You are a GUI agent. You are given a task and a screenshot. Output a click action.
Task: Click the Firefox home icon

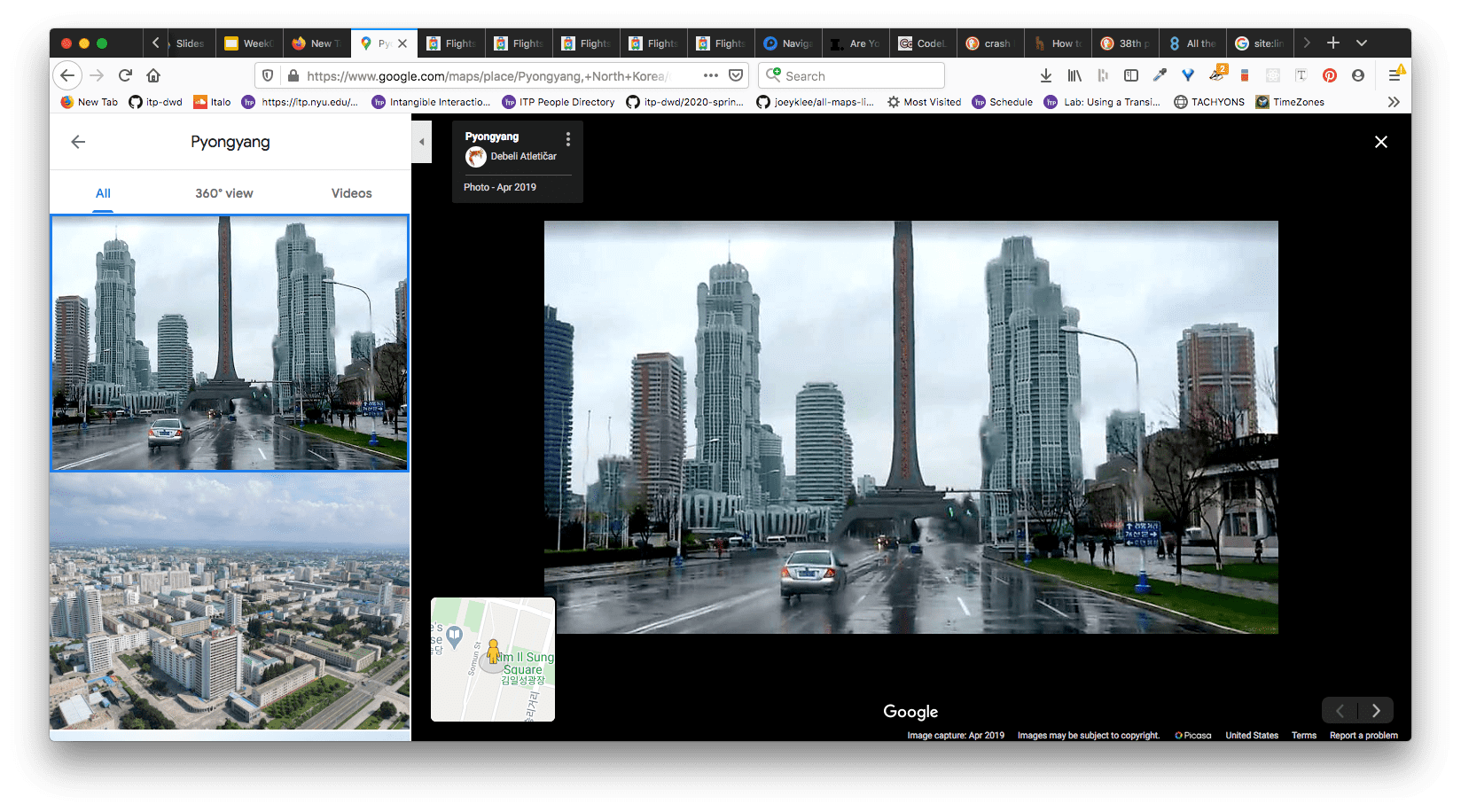[153, 75]
